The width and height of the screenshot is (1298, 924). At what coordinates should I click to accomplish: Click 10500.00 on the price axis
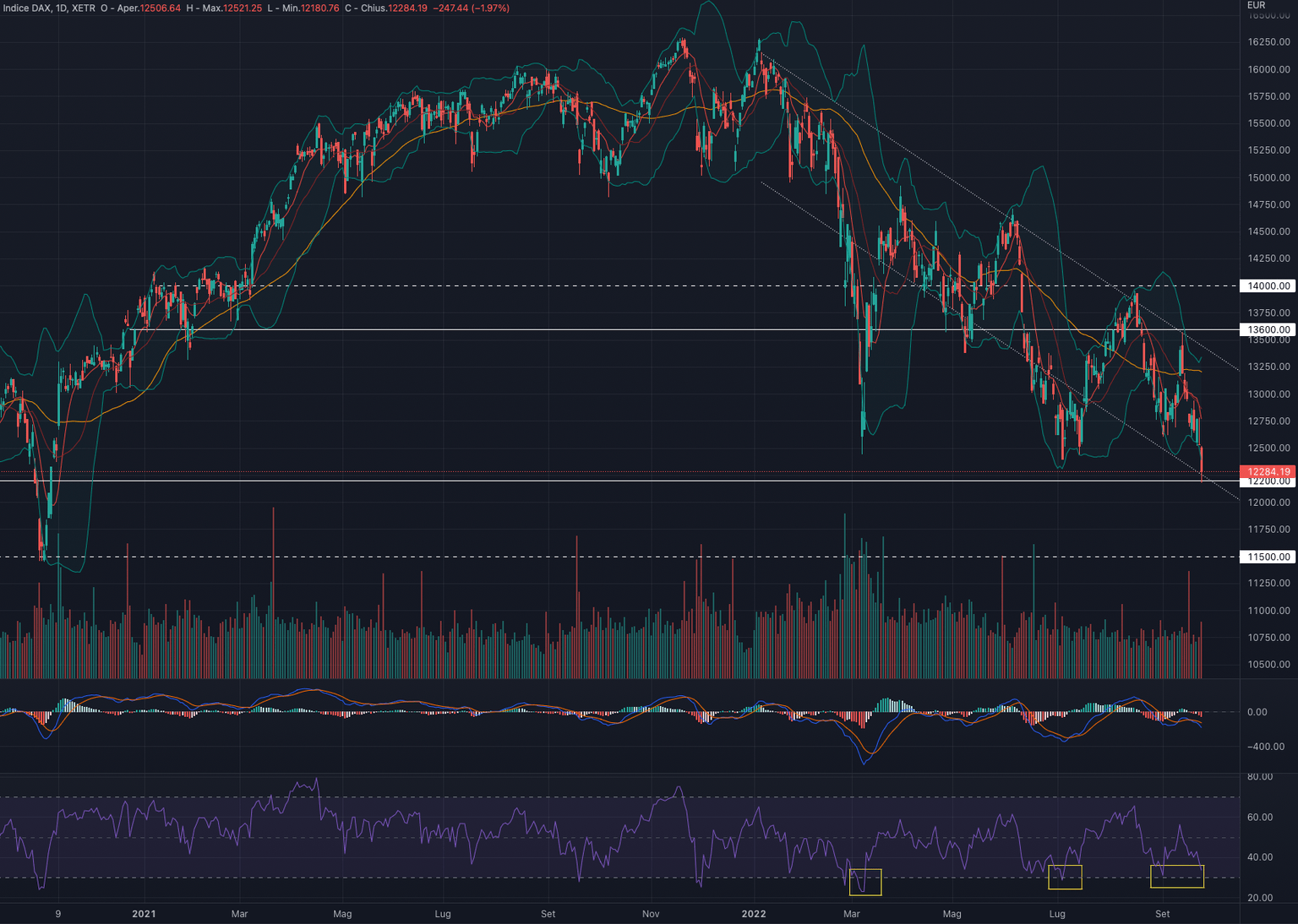click(x=1268, y=665)
